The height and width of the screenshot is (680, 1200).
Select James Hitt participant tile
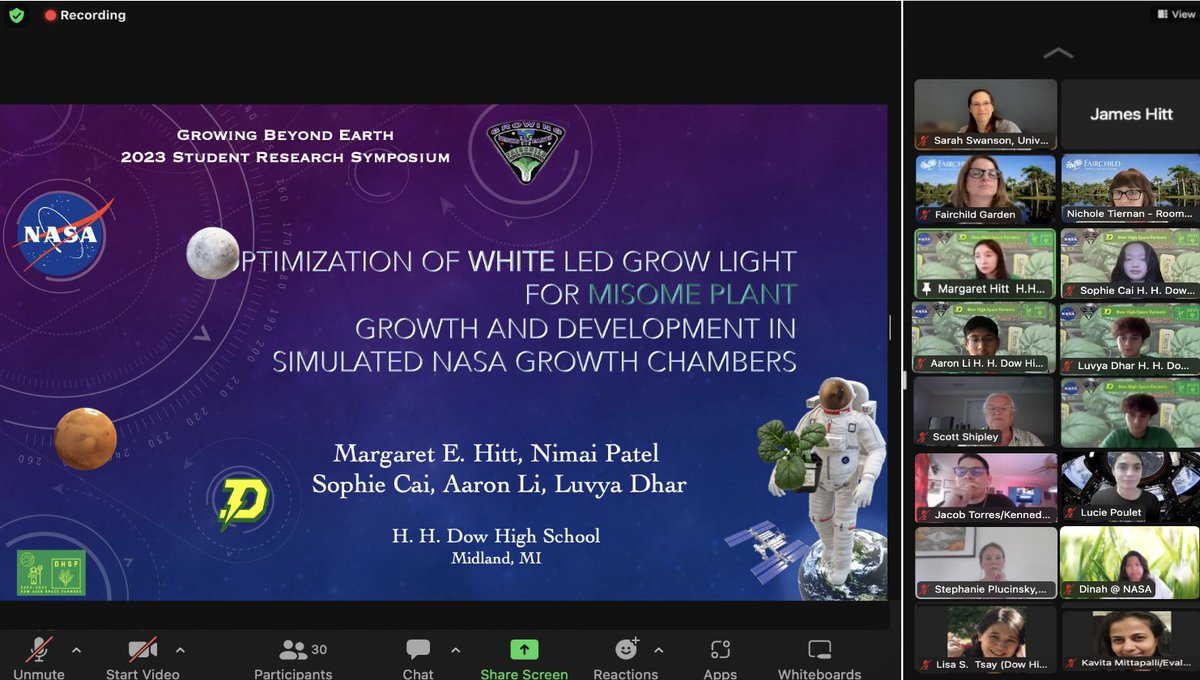[x=1130, y=114]
